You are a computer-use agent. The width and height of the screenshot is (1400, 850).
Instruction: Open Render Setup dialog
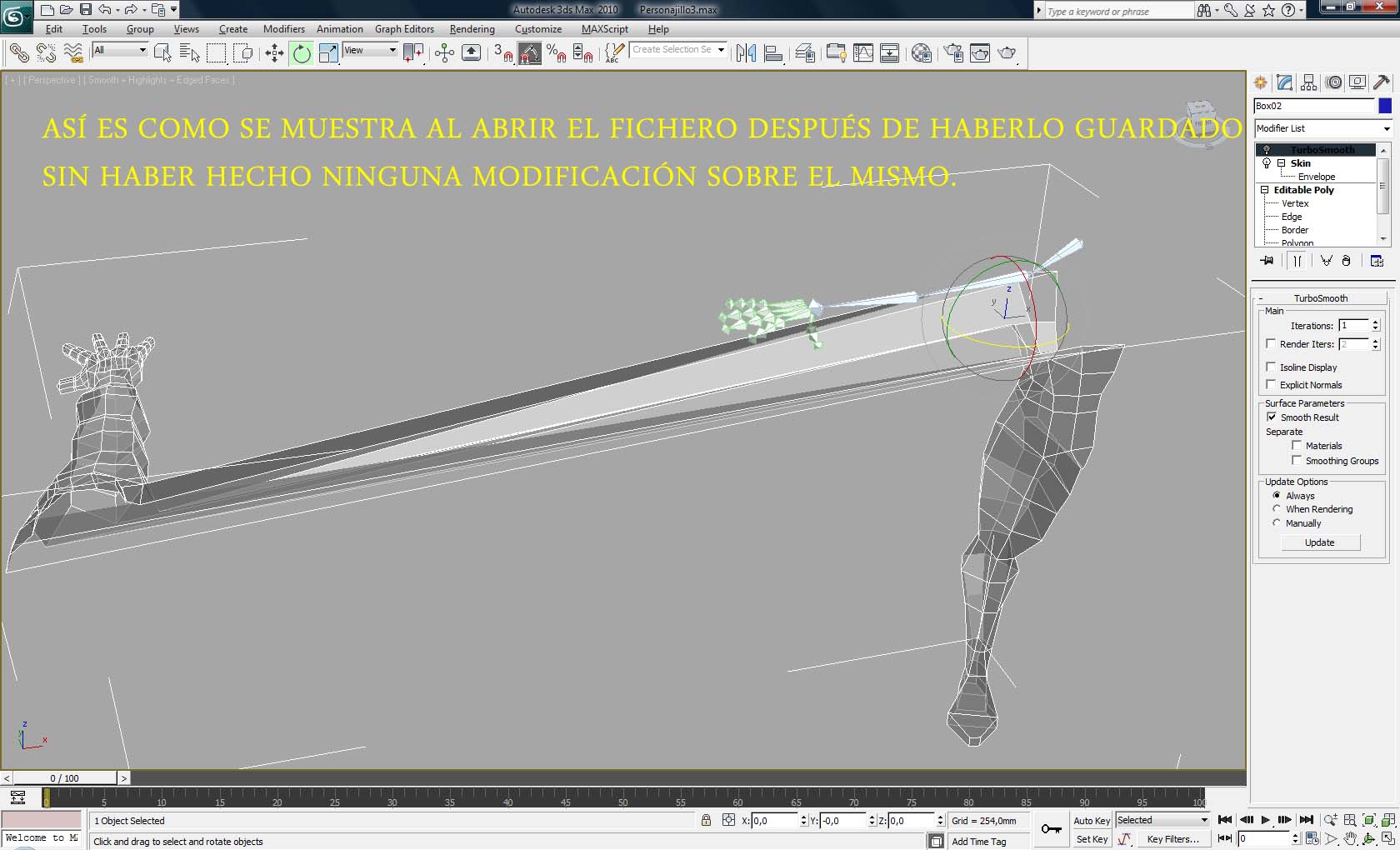point(953,53)
